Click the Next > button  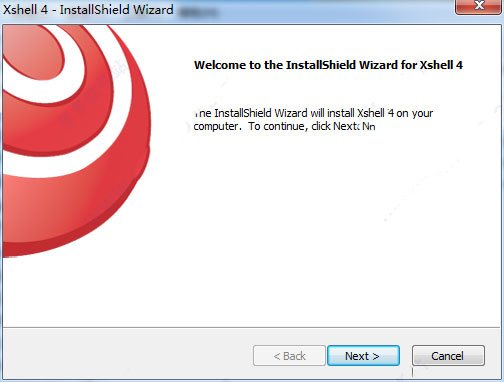[x=363, y=356]
